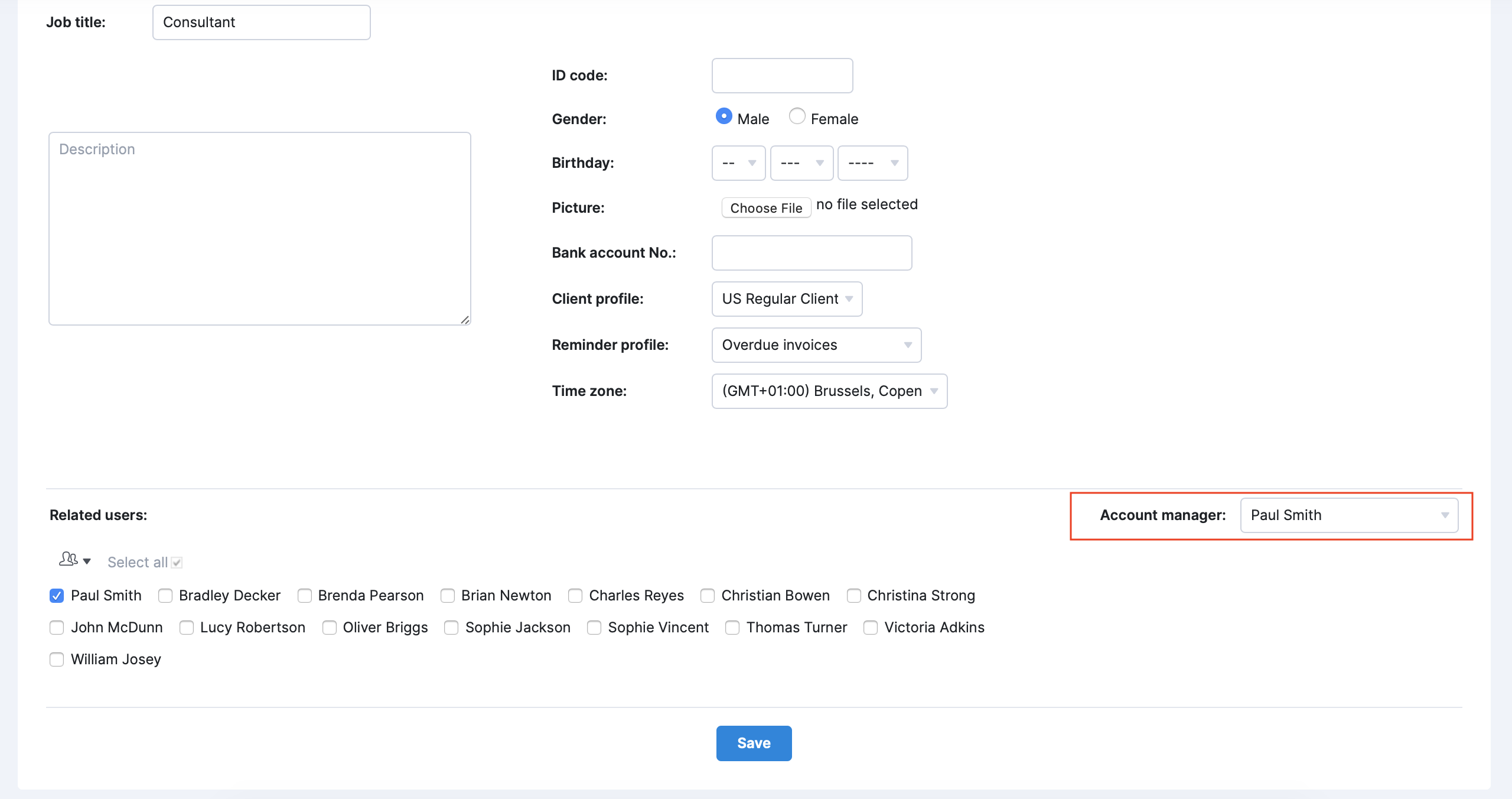Check the Christina Strong checkbox

pyautogui.click(x=854, y=596)
